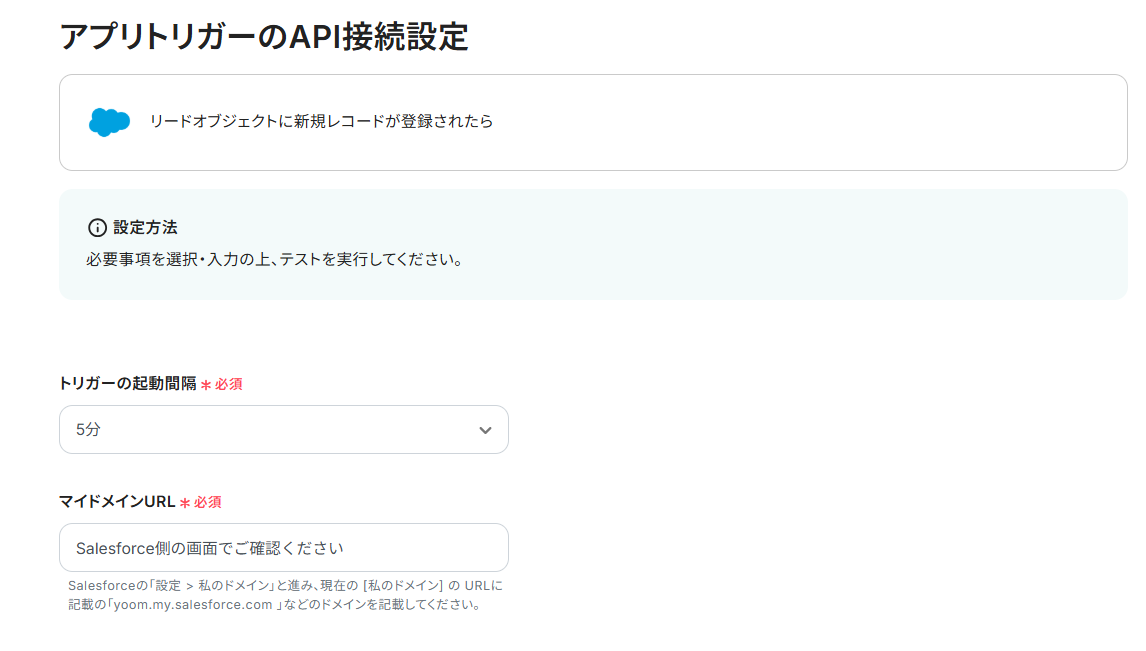Image resolution: width=1146 pixels, height=651 pixels.
Task: Click the red asterisk beside トリガーの起動間隔
Action: (205, 384)
